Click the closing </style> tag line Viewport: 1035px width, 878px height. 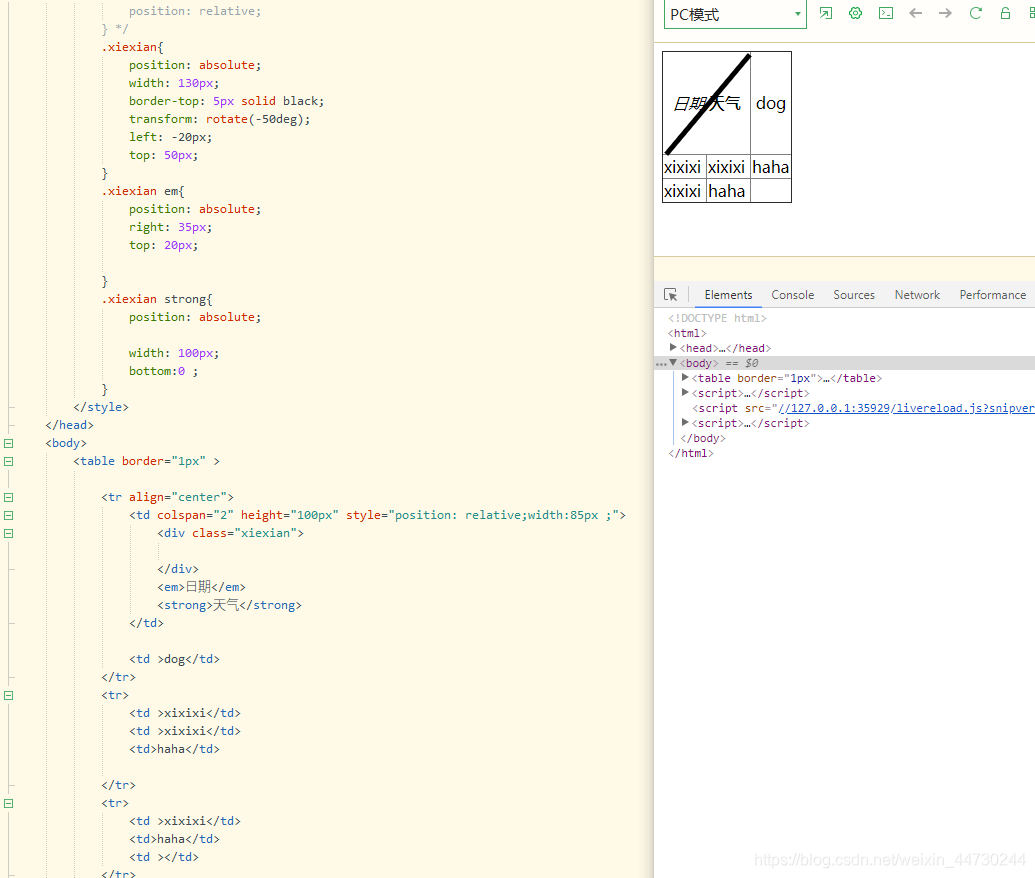coord(101,407)
